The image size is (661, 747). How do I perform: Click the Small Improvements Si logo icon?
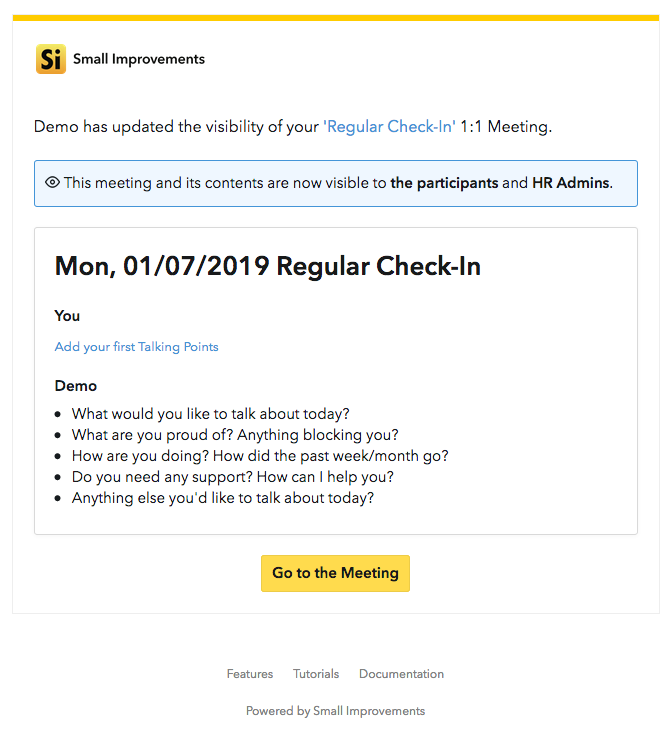(x=51, y=59)
